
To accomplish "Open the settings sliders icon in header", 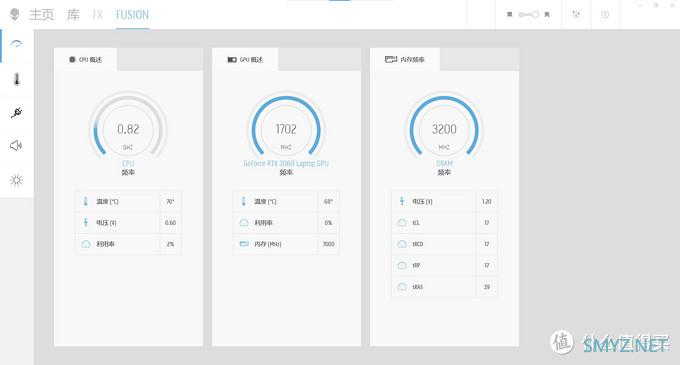I will 576,14.
